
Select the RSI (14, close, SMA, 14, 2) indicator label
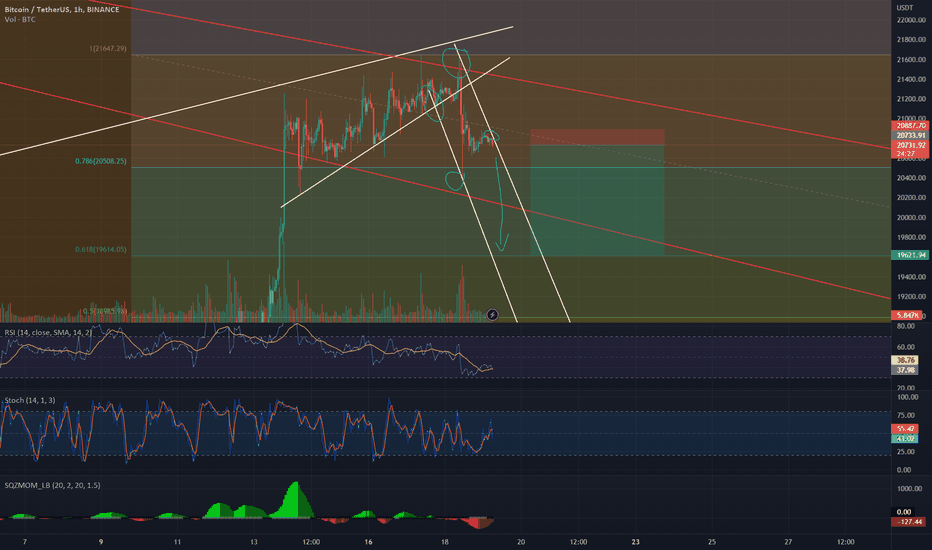[x=48, y=332]
